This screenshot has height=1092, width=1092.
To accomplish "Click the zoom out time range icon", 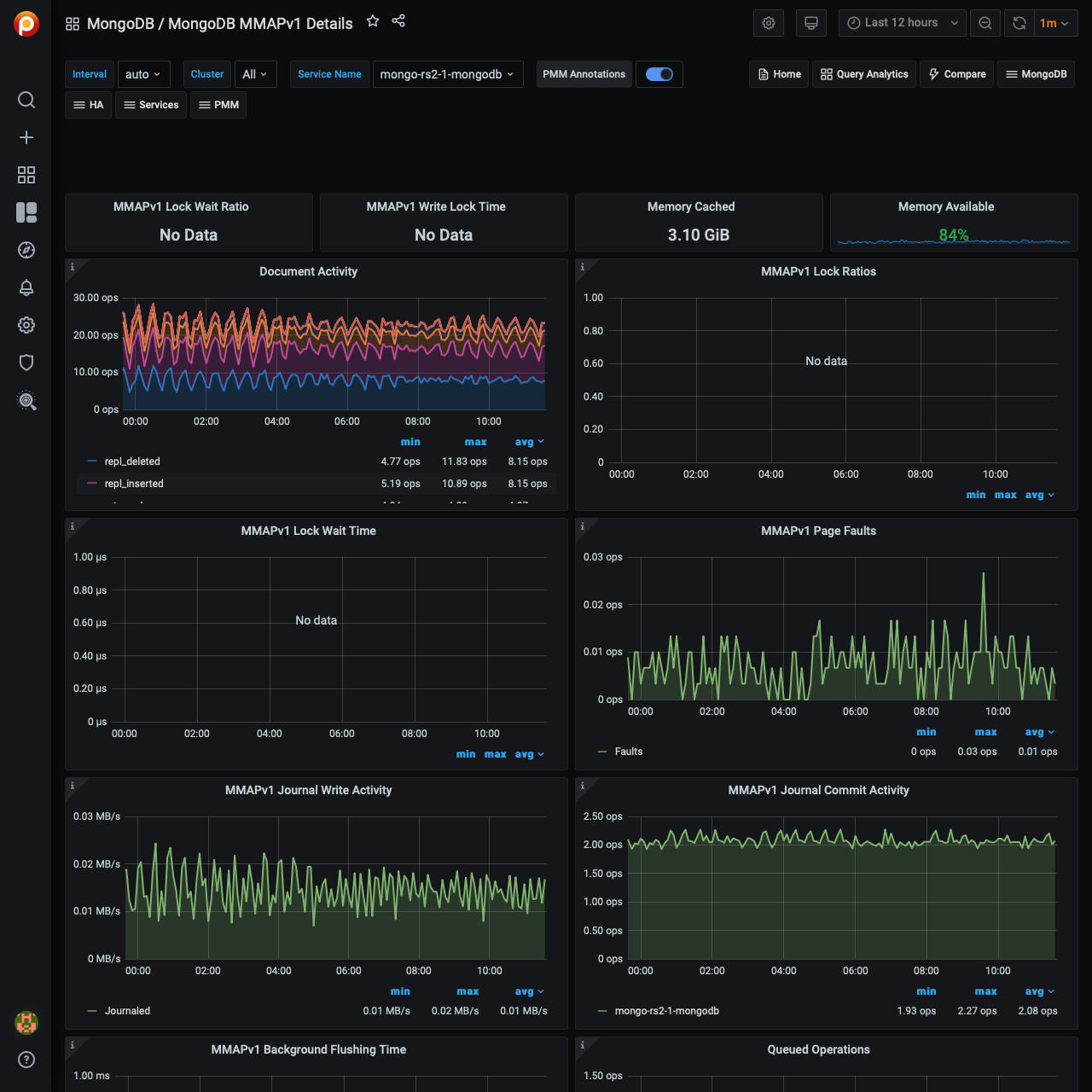I will click(985, 23).
